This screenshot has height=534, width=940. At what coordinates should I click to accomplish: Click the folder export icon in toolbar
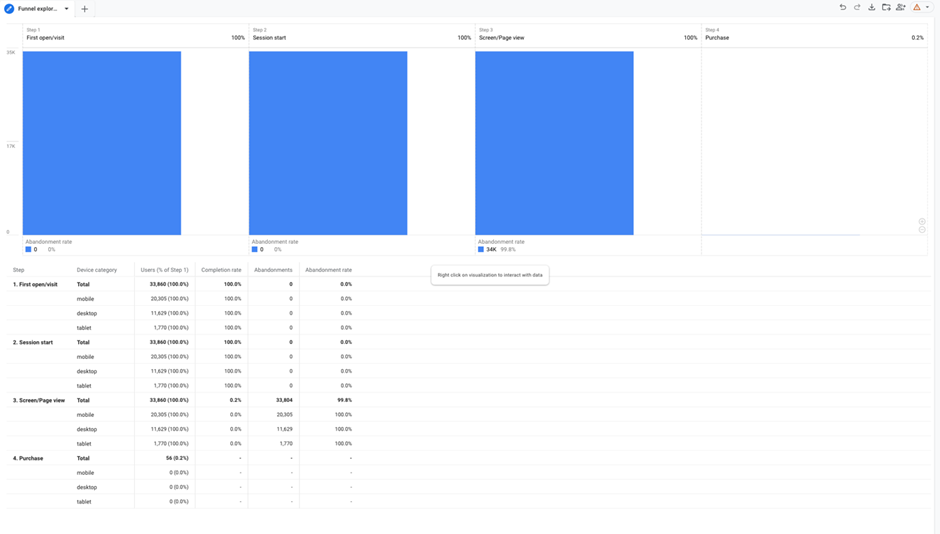[886, 8]
